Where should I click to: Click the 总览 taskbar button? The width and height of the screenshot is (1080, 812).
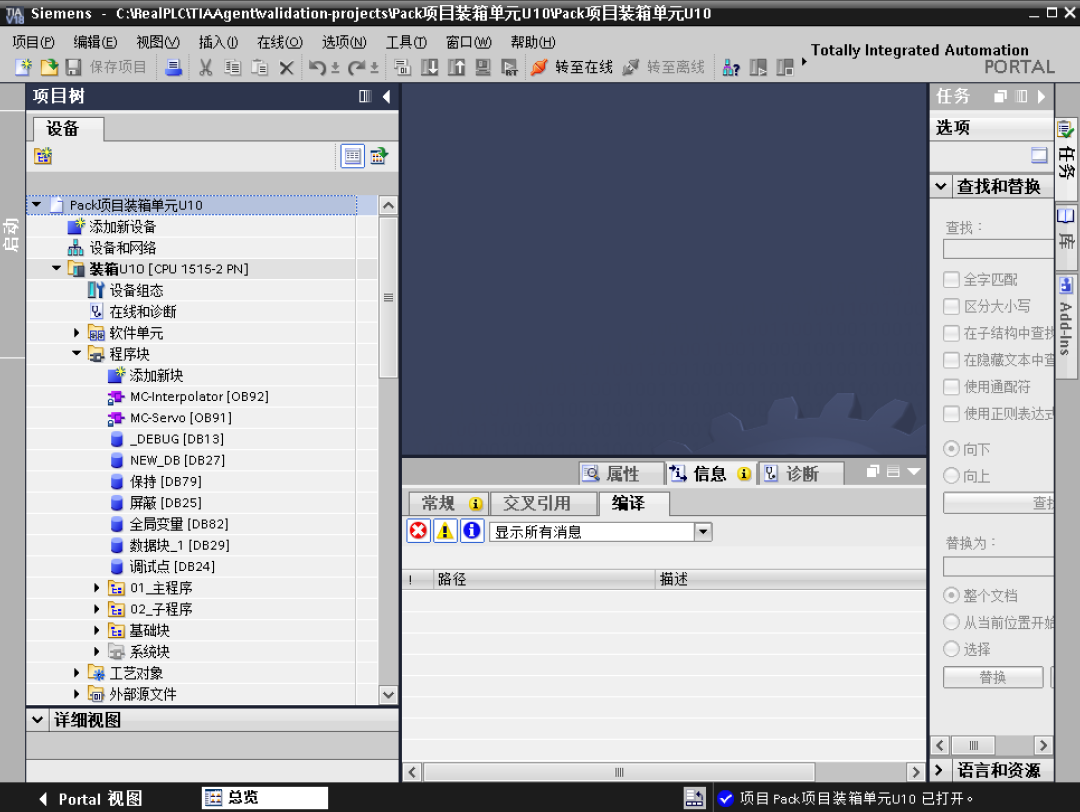tap(265, 798)
